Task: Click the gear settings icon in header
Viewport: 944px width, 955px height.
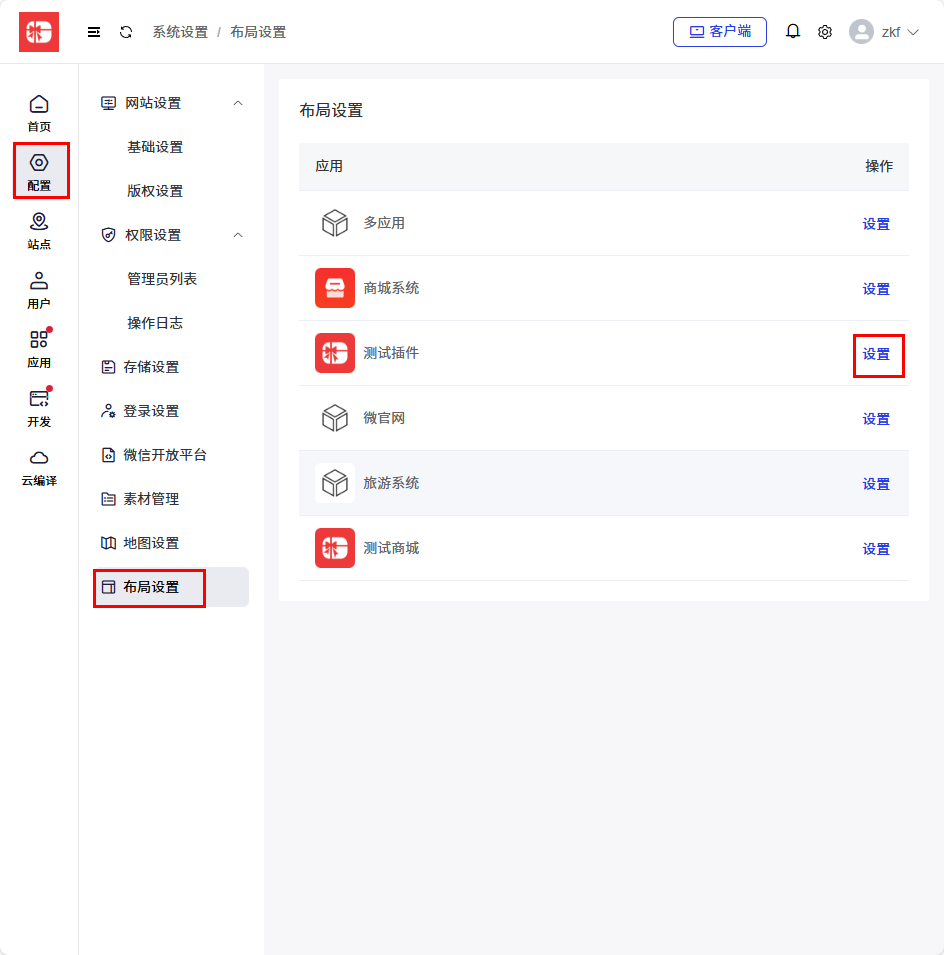Action: (825, 32)
